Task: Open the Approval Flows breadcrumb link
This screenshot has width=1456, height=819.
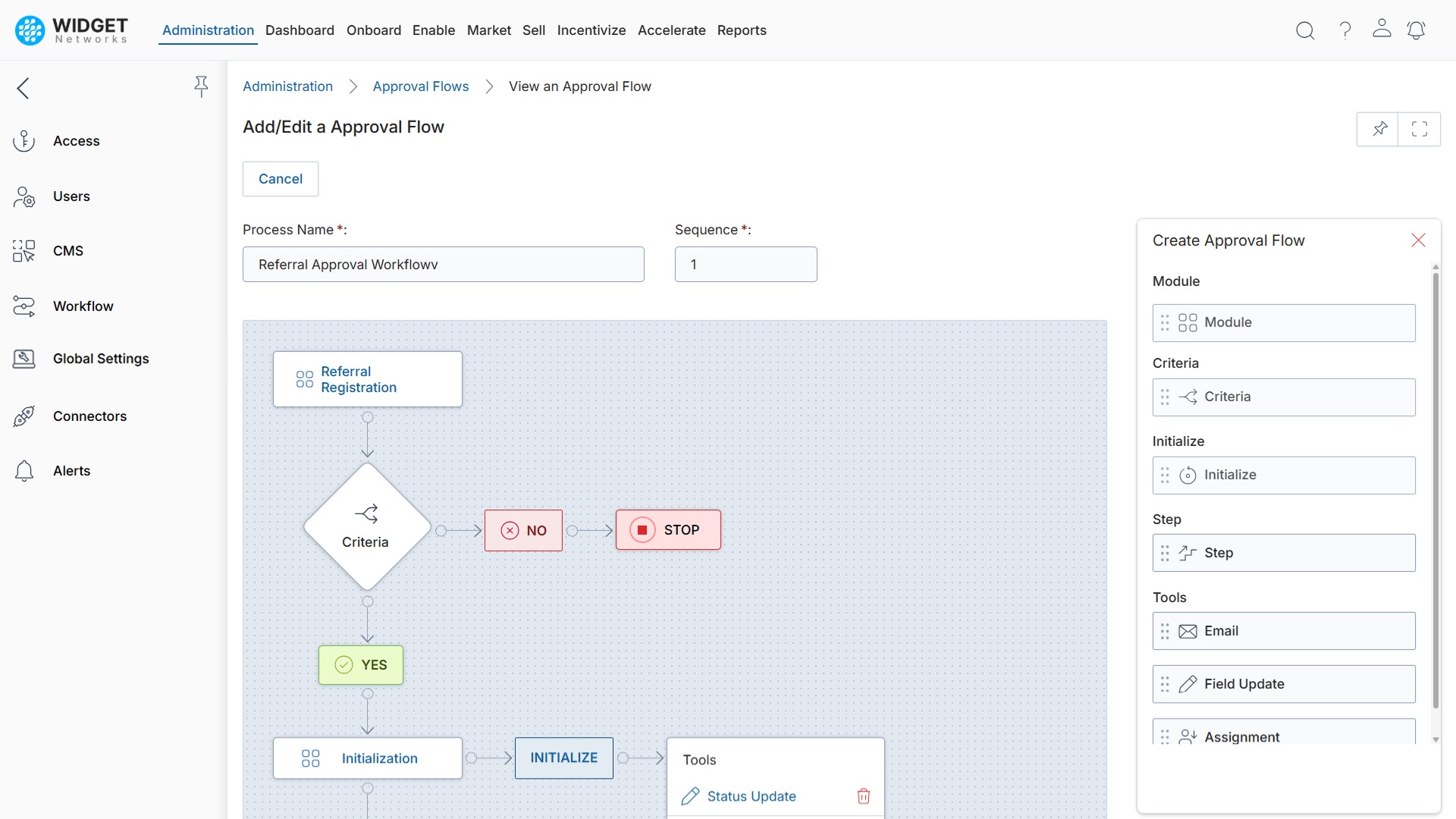Action: (421, 86)
